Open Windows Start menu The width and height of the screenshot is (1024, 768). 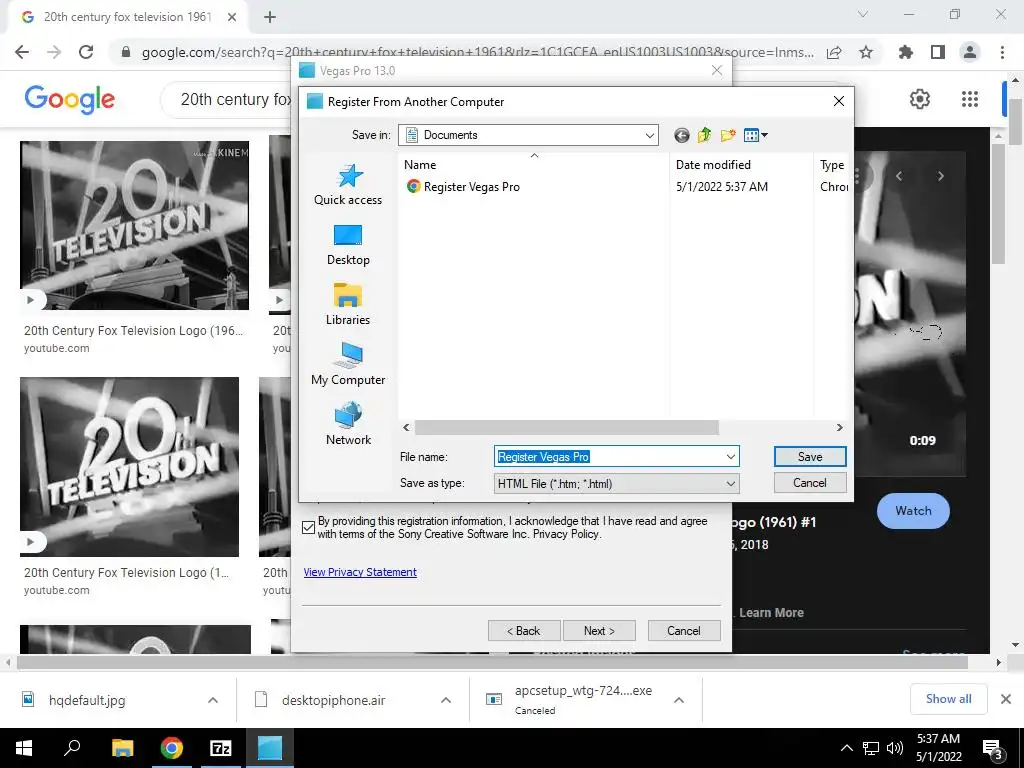(x=24, y=748)
